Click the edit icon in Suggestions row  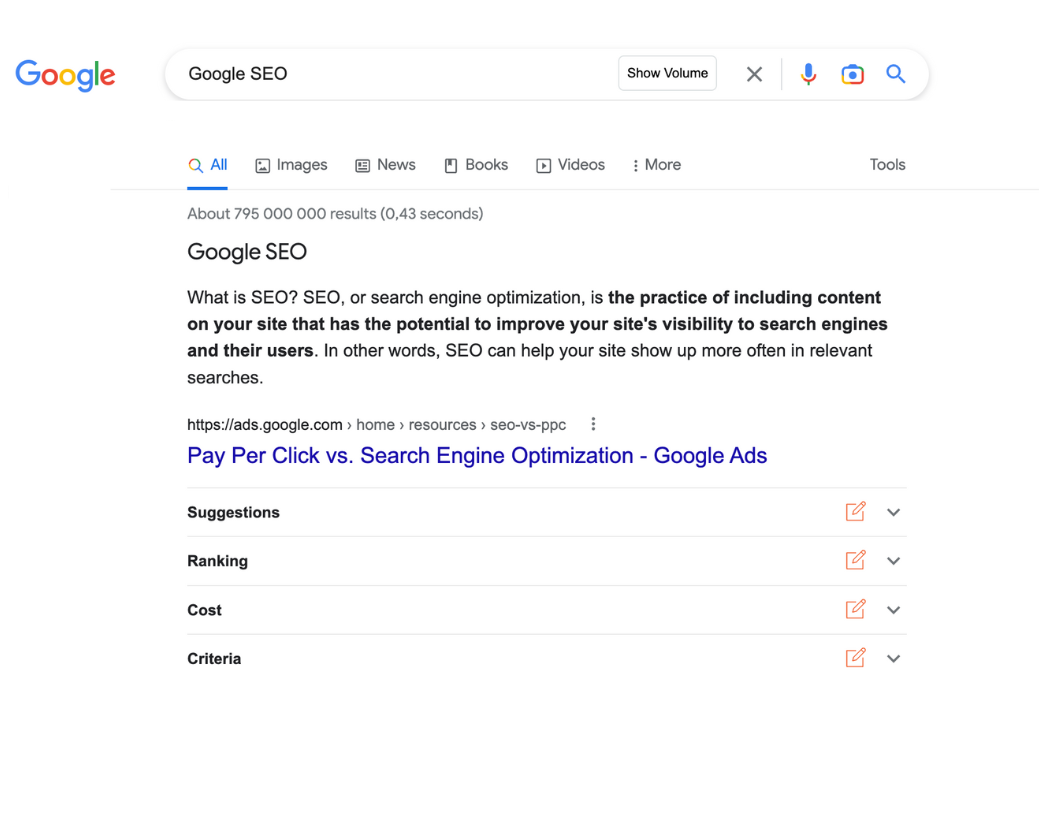[x=855, y=512]
